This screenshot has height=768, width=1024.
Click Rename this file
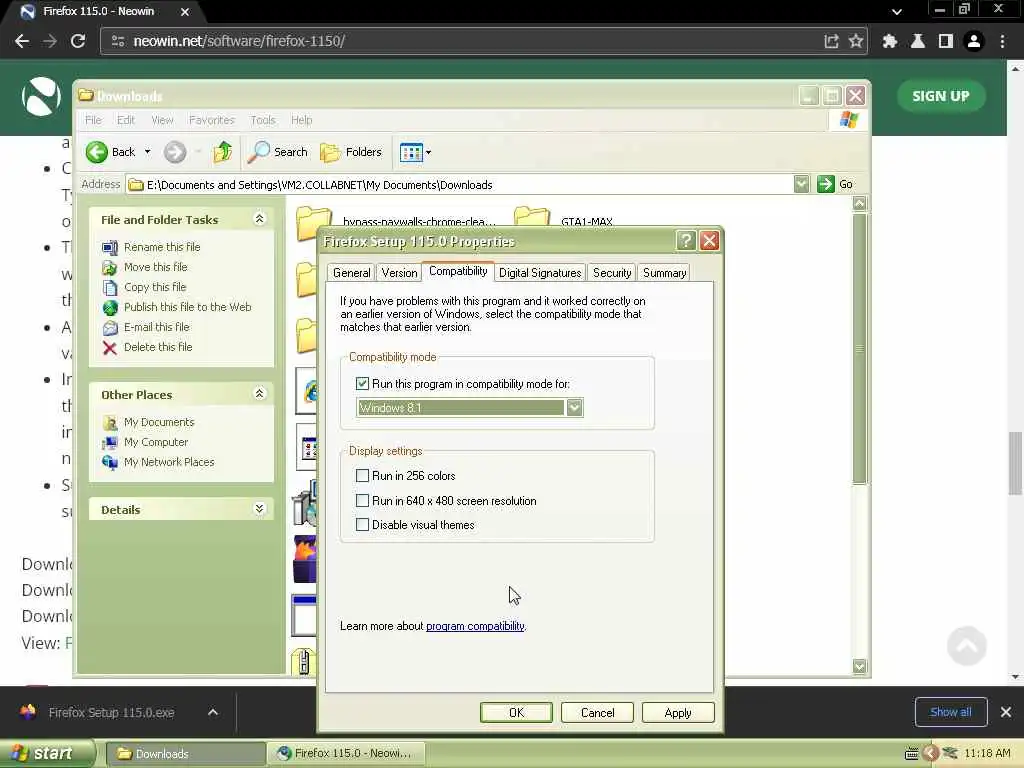(x=162, y=247)
